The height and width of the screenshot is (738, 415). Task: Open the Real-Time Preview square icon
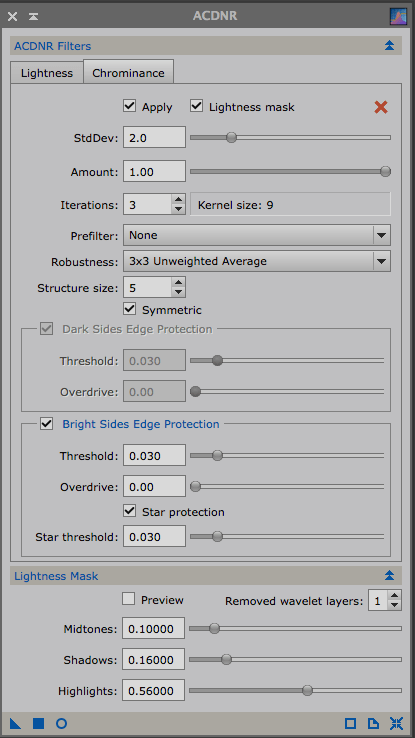[x=350, y=723]
